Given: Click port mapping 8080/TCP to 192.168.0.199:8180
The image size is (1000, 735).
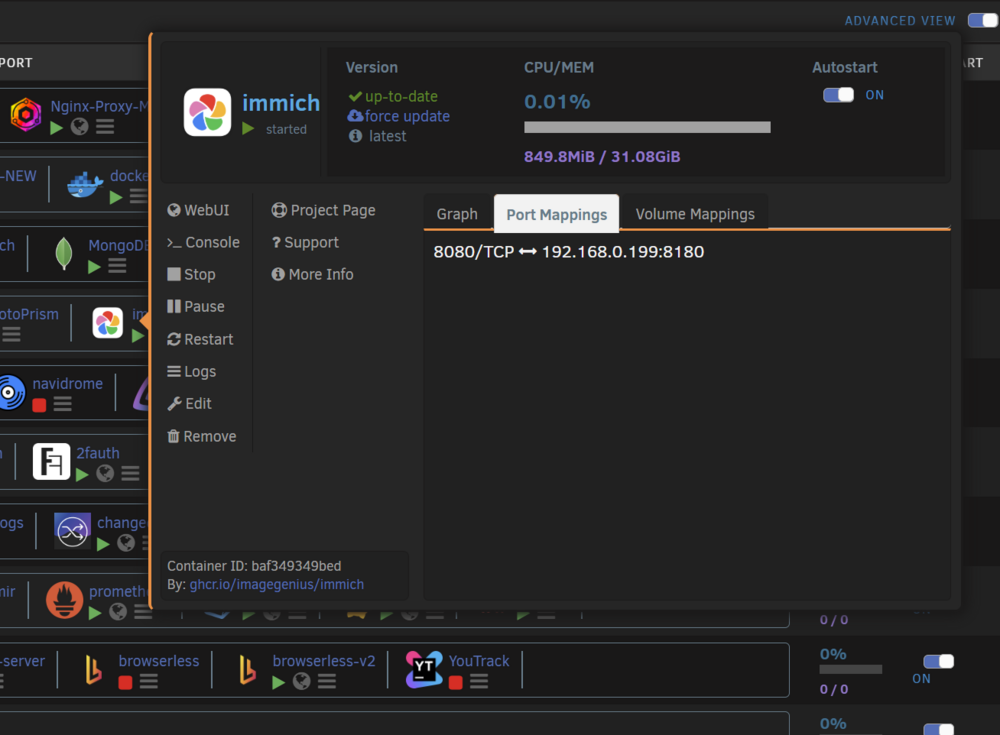Looking at the screenshot, I should point(569,252).
